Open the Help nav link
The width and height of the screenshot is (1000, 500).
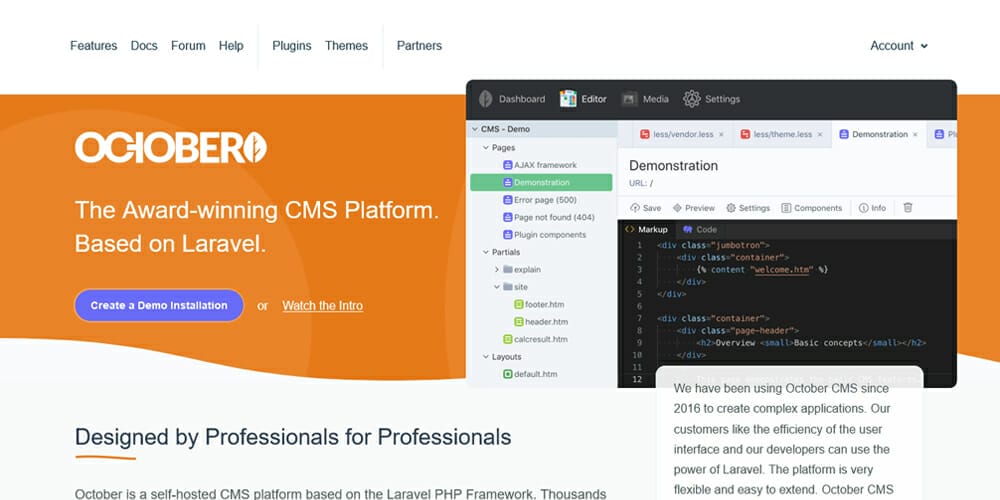click(231, 46)
